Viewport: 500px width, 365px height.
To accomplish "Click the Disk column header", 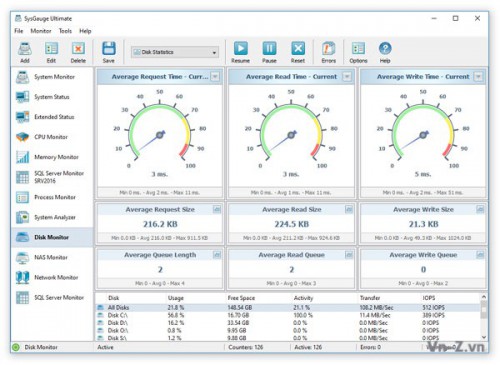I will pyautogui.click(x=114, y=298).
